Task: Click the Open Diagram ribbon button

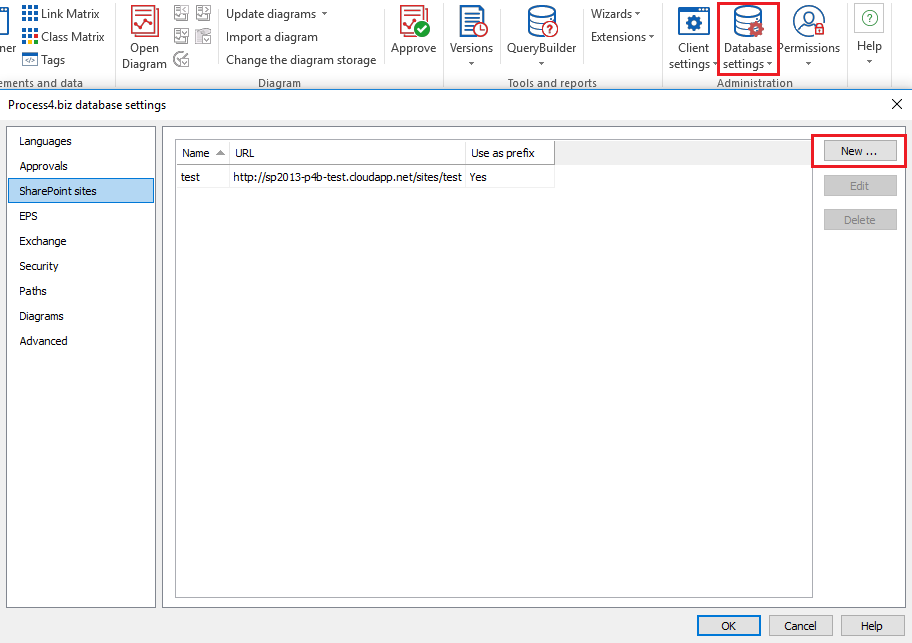Action: pyautogui.click(x=144, y=37)
